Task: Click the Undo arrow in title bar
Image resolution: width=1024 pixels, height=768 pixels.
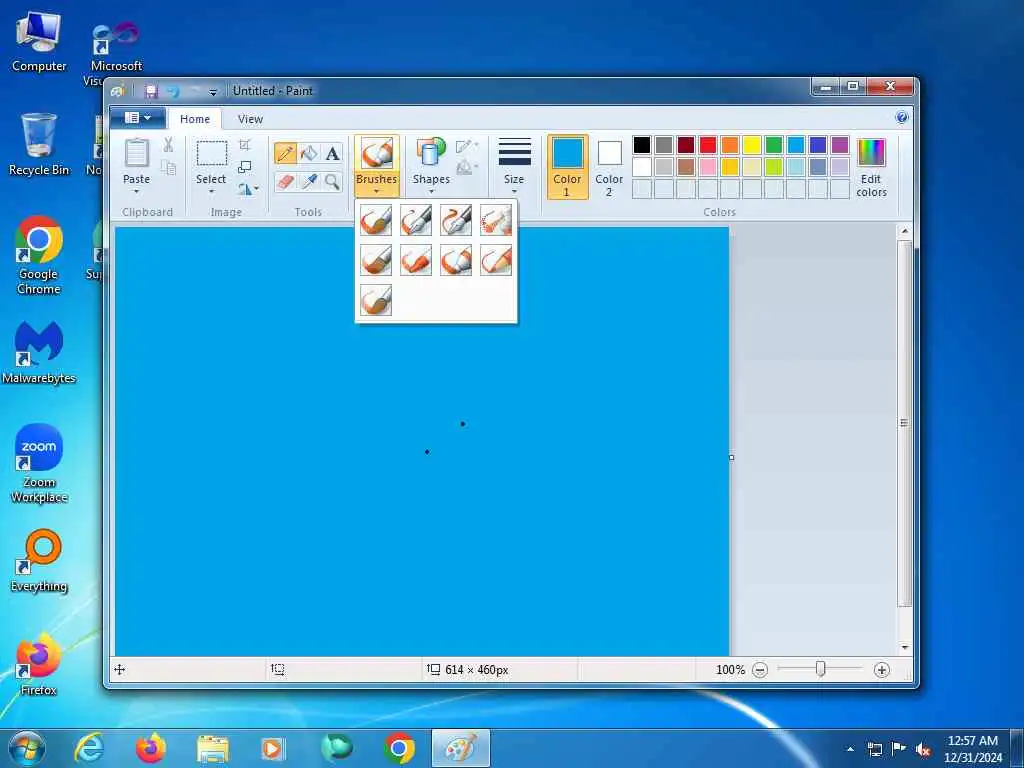Action: coord(173,91)
